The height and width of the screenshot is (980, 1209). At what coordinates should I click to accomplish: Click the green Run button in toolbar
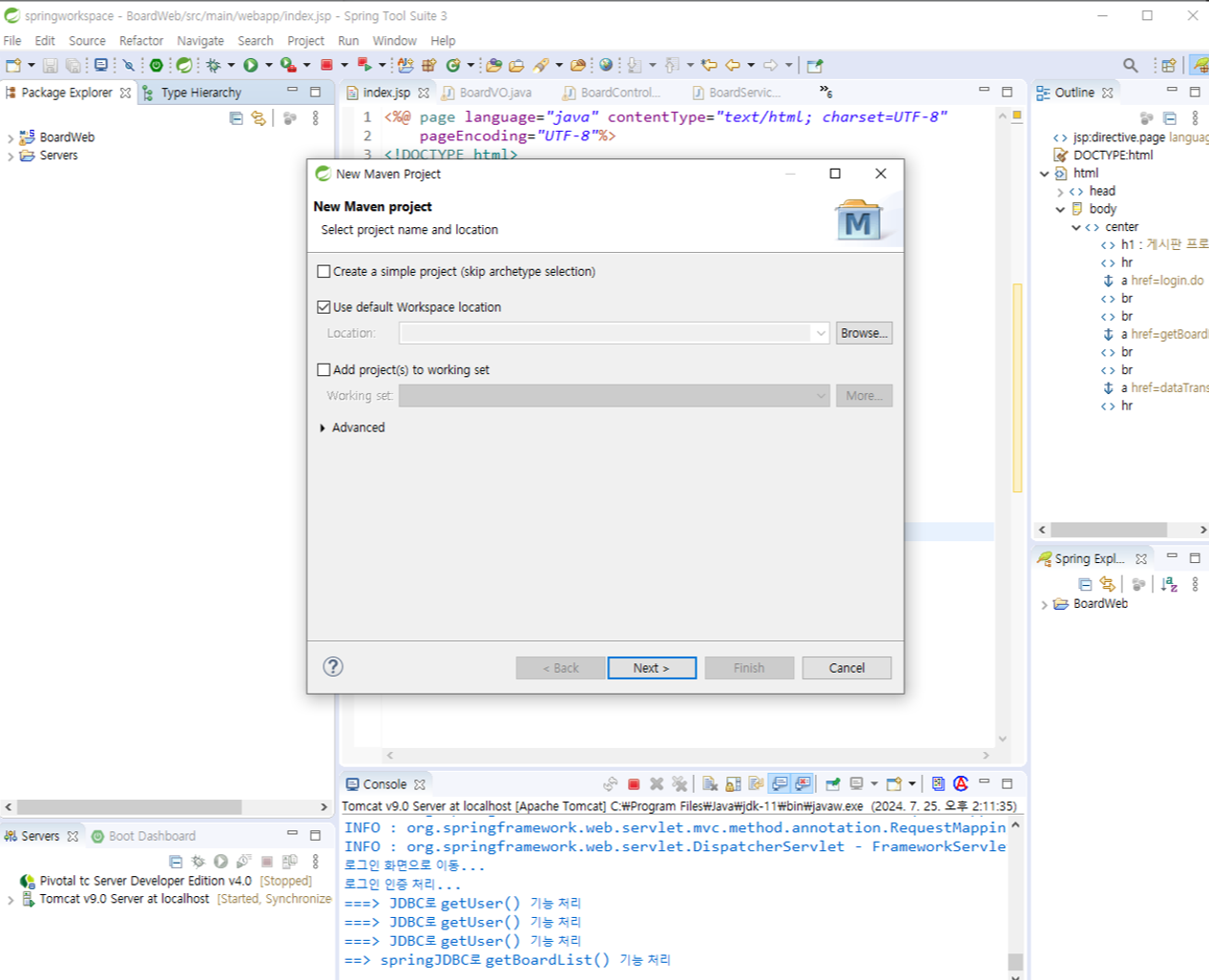(x=250, y=65)
